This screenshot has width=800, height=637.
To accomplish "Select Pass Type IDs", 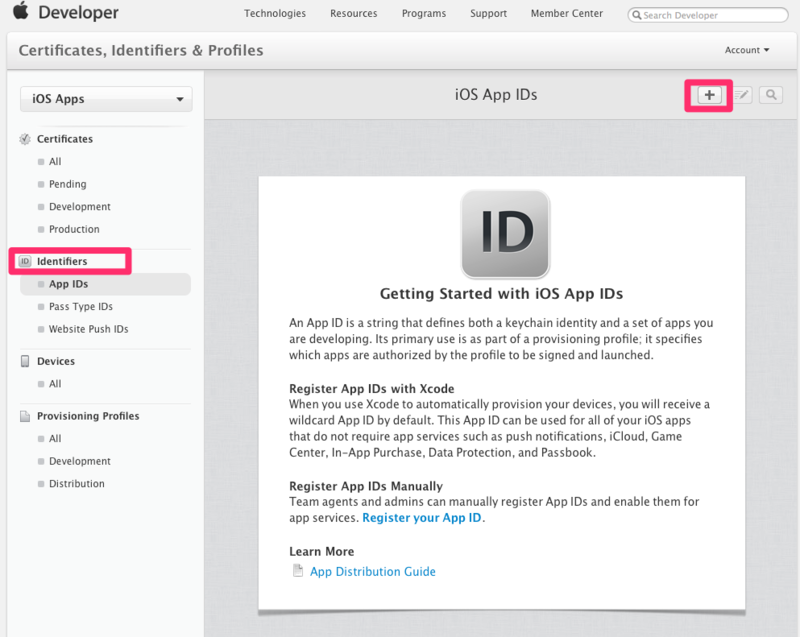I will coord(81,307).
